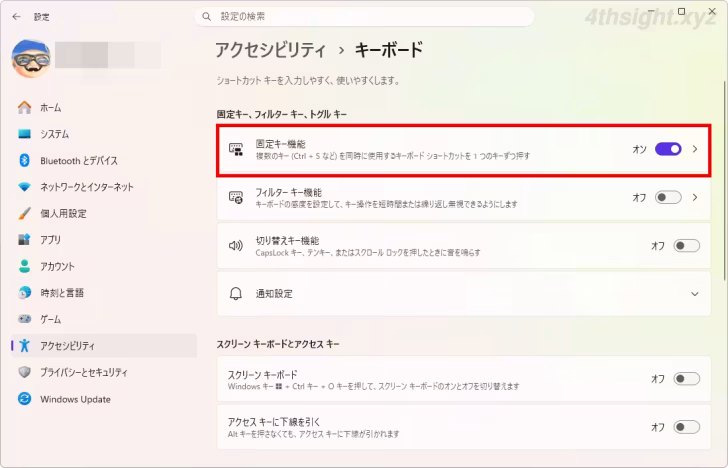Enable アクセス キーに下線を引く toggle

click(687, 427)
